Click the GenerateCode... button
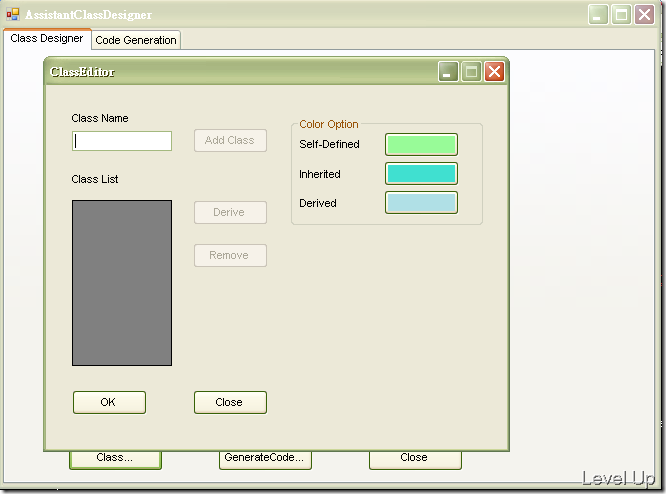This screenshot has width=666, height=494. [x=265, y=459]
